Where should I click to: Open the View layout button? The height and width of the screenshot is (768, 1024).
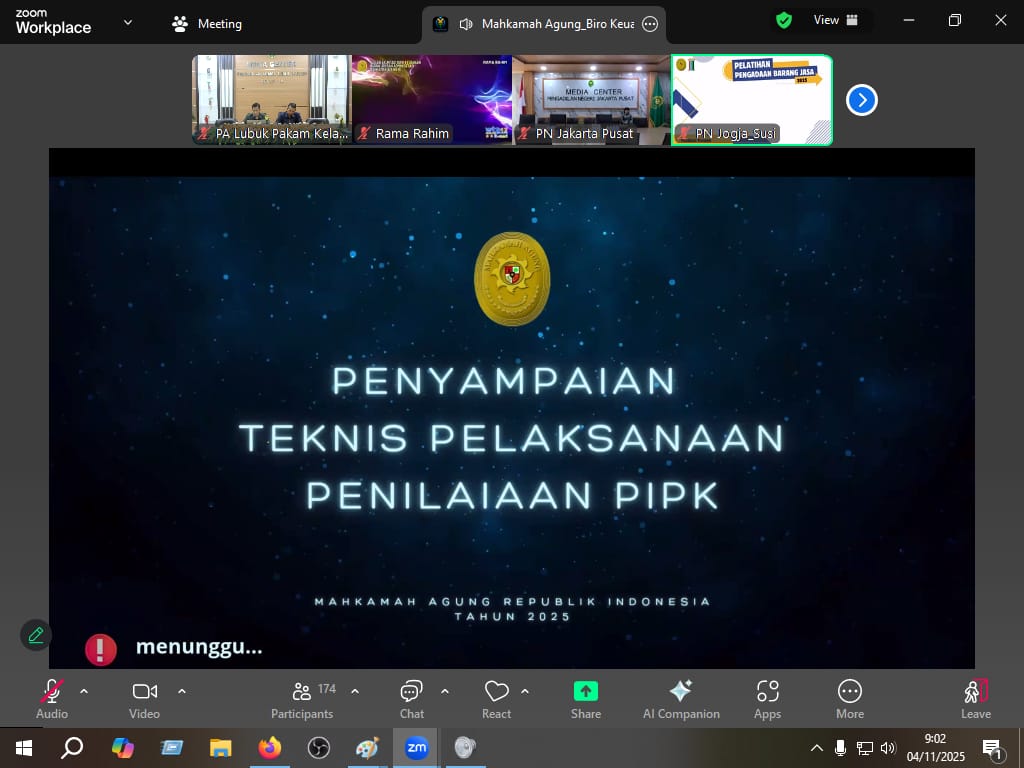[x=836, y=20]
